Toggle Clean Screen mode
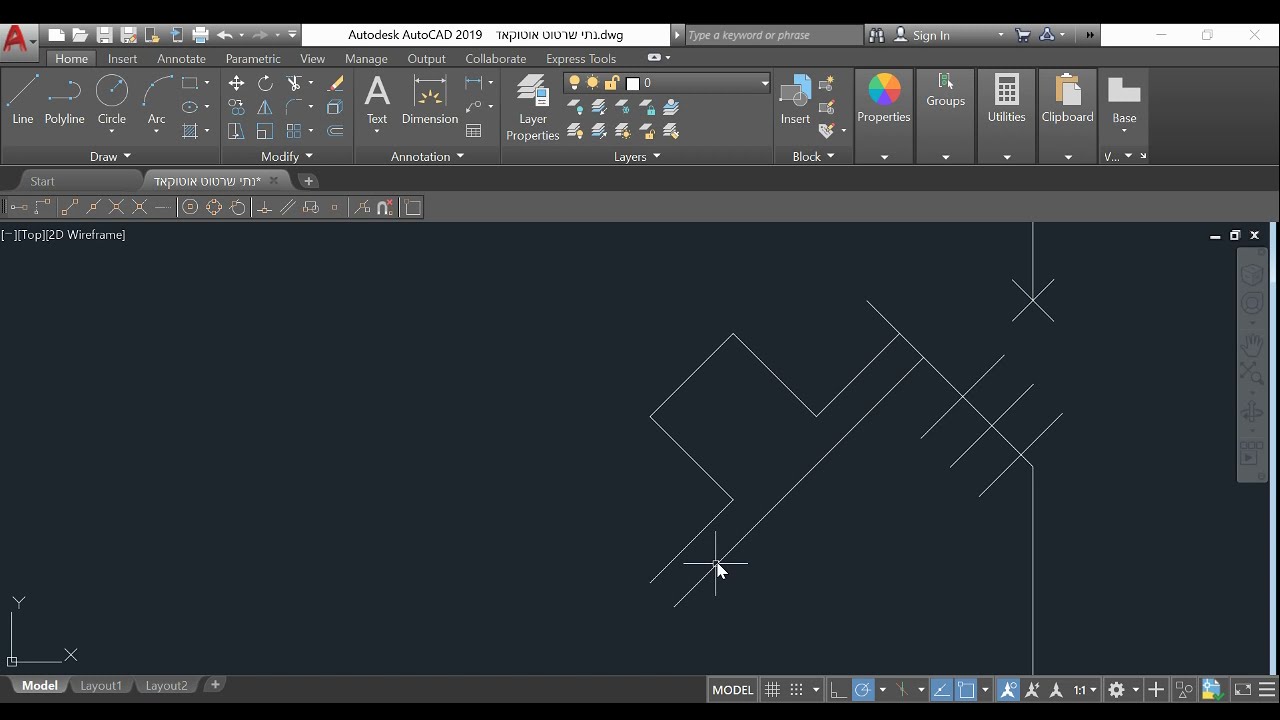This screenshot has width=1280, height=720. [1243, 690]
